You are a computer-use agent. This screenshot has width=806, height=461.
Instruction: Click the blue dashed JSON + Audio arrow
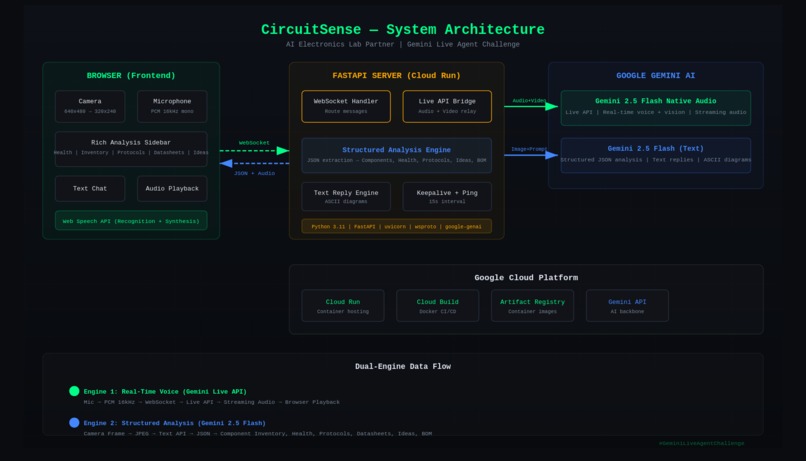[254, 163]
